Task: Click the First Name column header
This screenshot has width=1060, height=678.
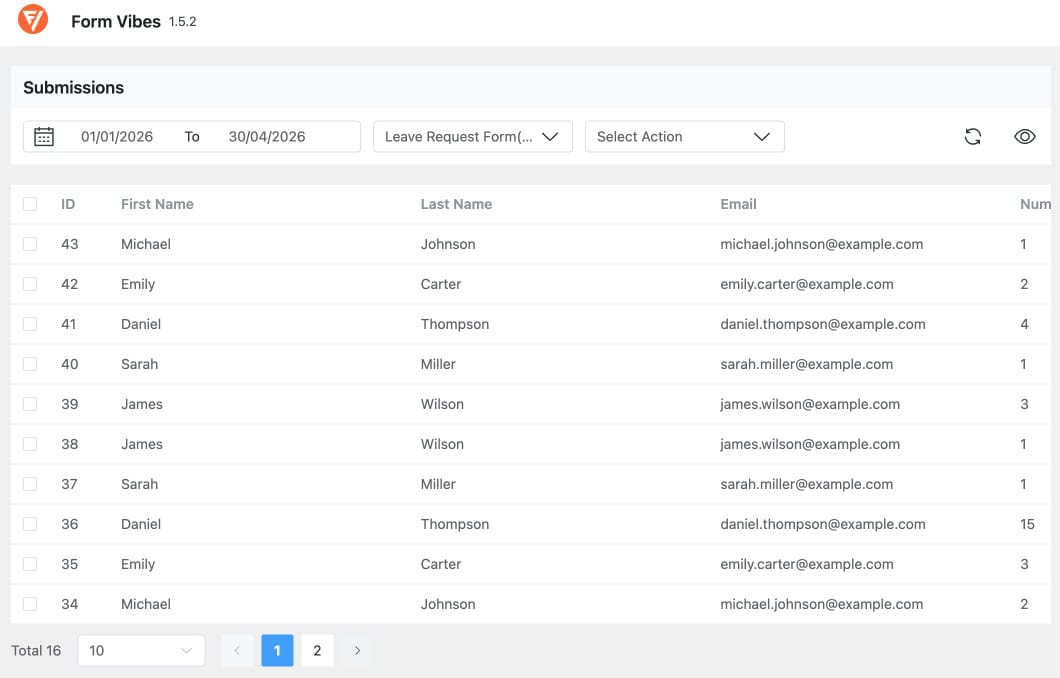Action: point(157,204)
